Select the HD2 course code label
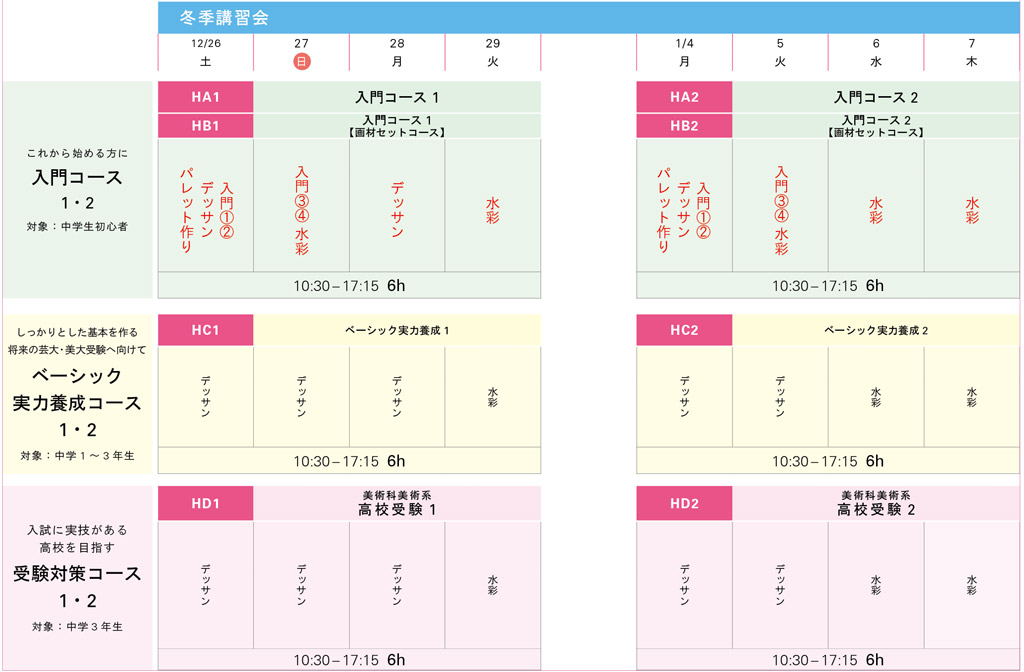The width and height of the screenshot is (1024, 672). click(684, 504)
